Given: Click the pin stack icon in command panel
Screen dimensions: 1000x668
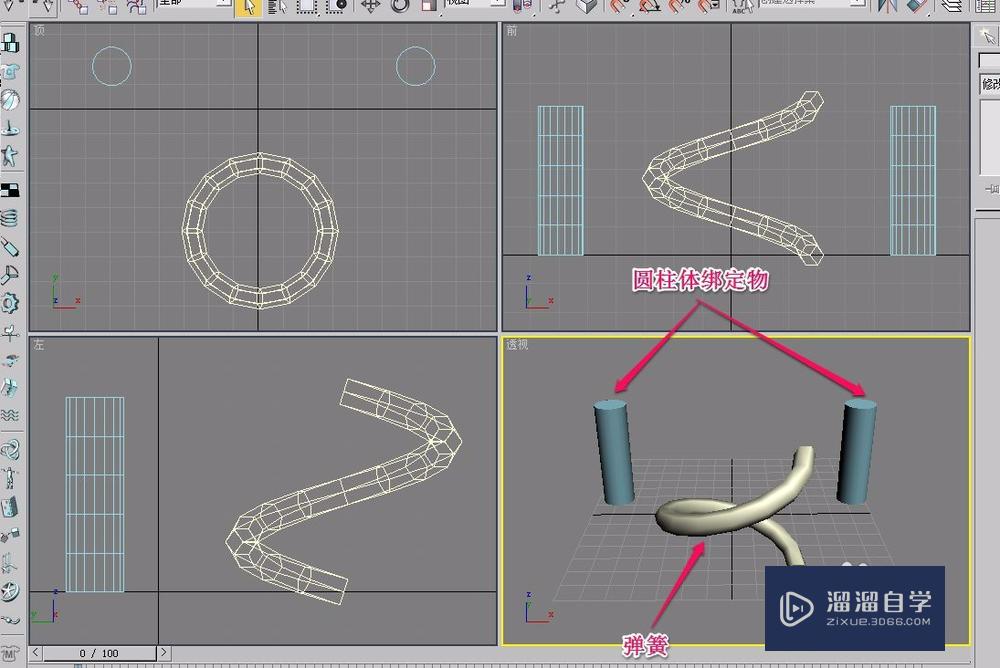Looking at the screenshot, I should [x=992, y=189].
